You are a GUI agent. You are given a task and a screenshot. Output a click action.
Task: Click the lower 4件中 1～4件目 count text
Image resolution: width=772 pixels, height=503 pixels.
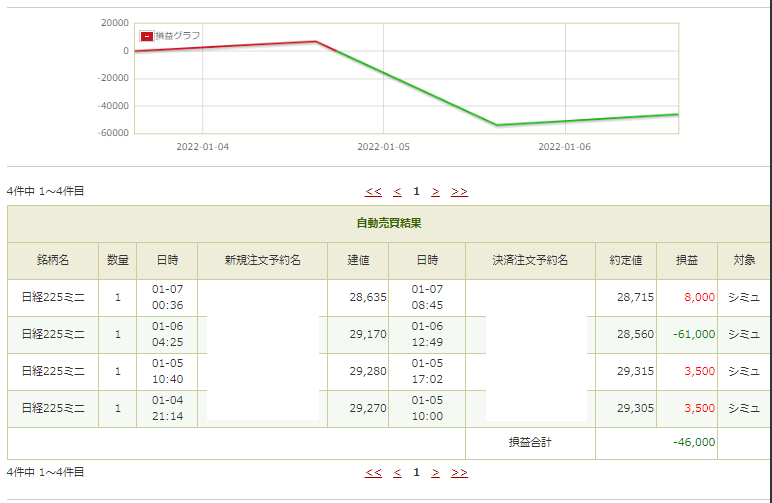[x=45, y=472]
